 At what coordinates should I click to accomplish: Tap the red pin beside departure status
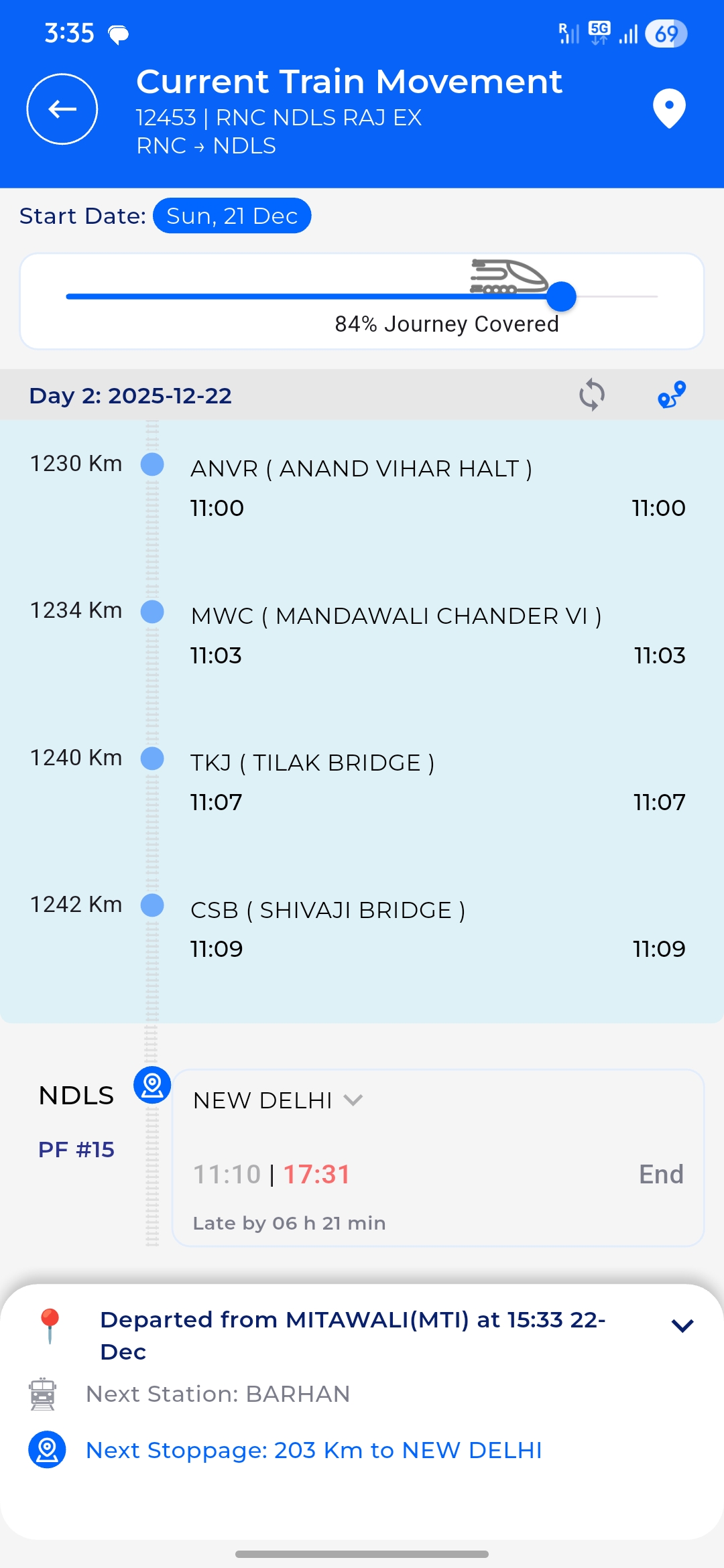click(x=50, y=1326)
